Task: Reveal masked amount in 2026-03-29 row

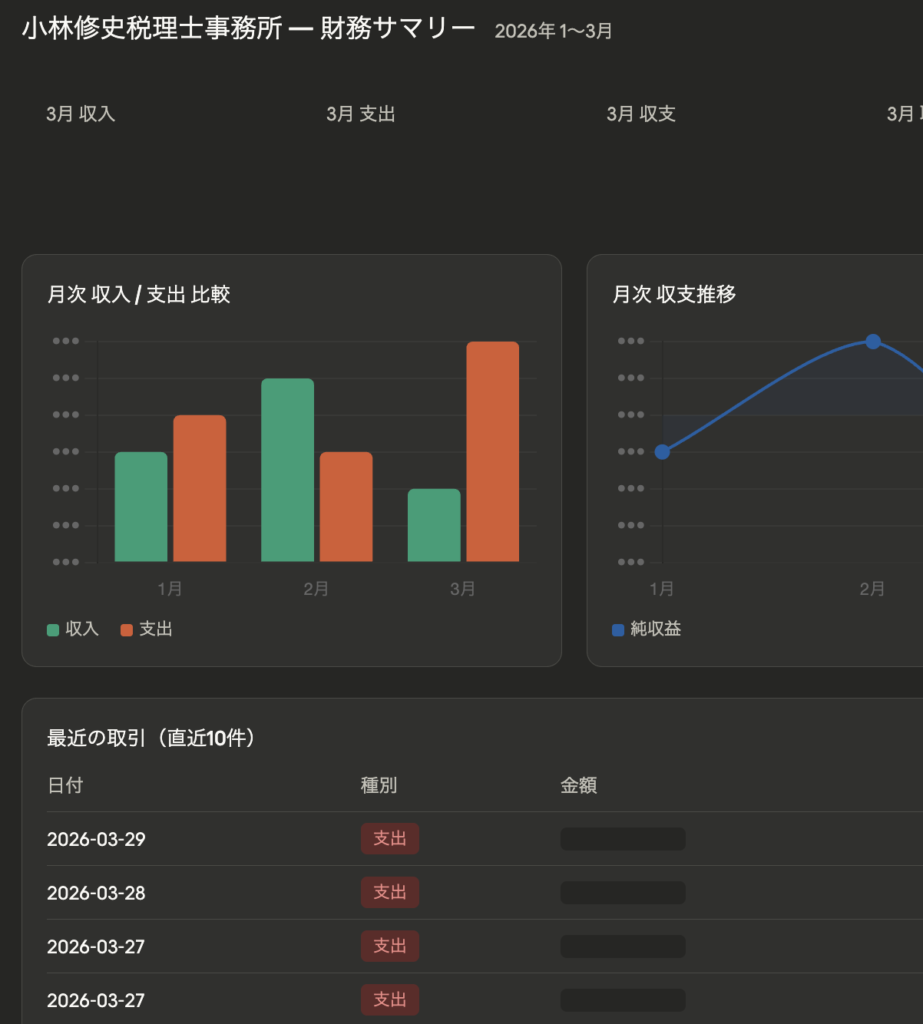Action: point(623,839)
